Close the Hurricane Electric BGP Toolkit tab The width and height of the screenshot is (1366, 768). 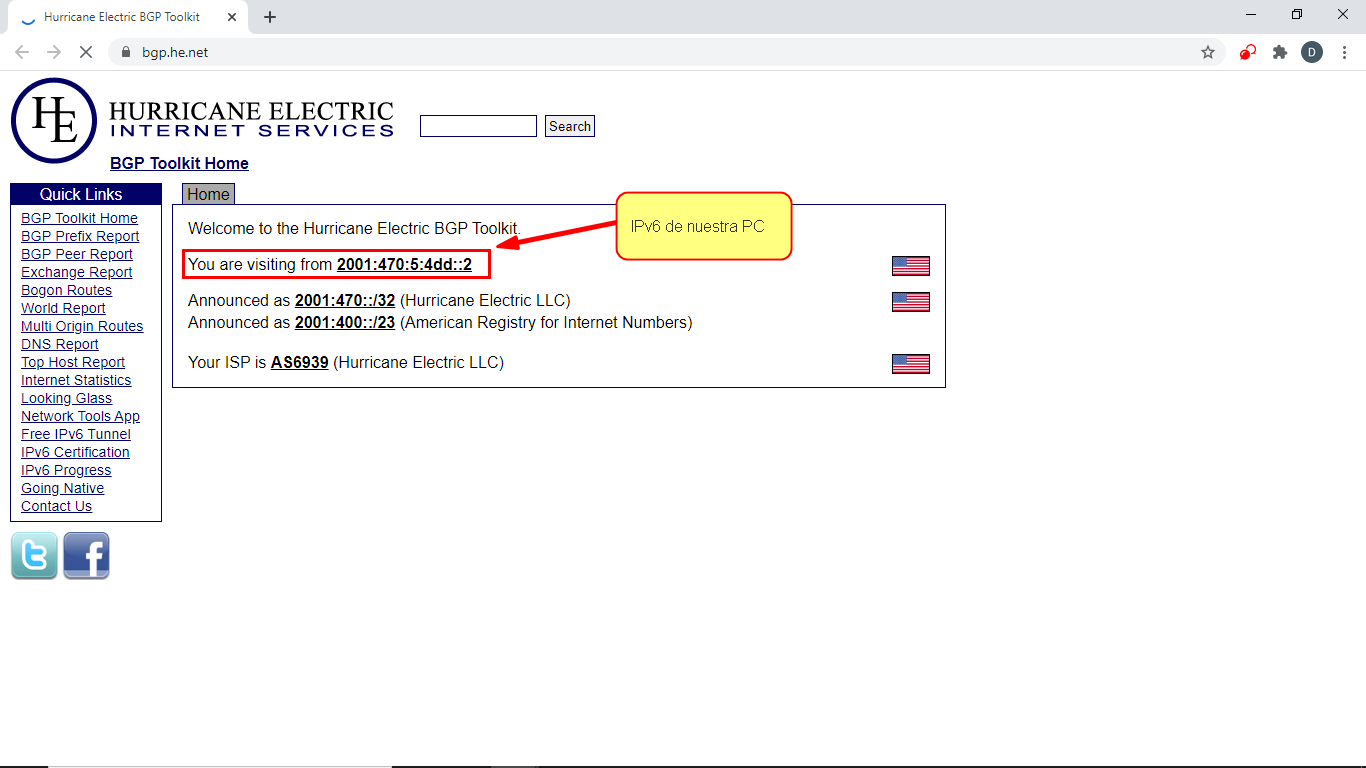point(231,17)
